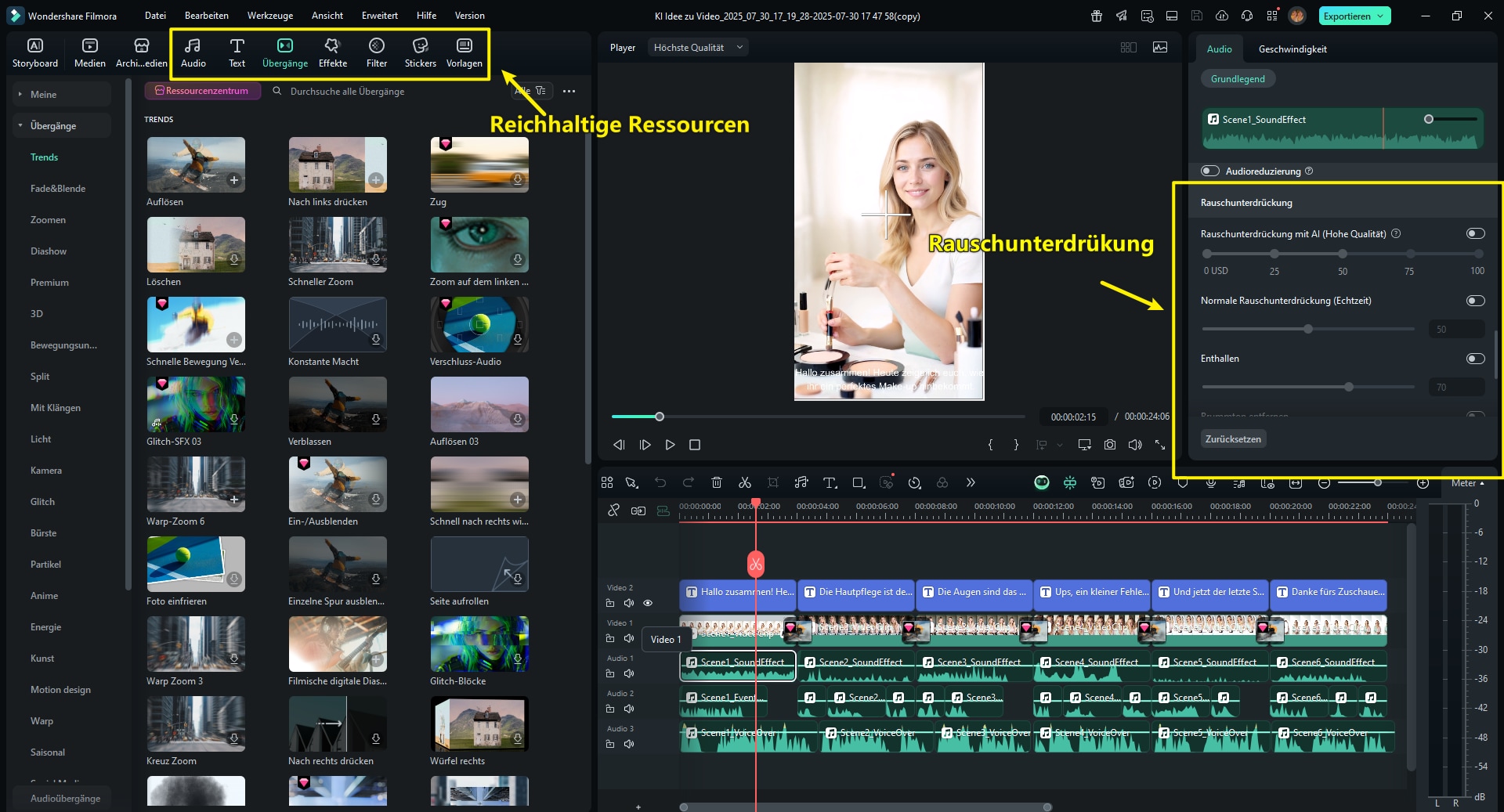Delete selected clip with trash icon
Image resolution: width=1504 pixels, height=812 pixels.
(x=716, y=483)
